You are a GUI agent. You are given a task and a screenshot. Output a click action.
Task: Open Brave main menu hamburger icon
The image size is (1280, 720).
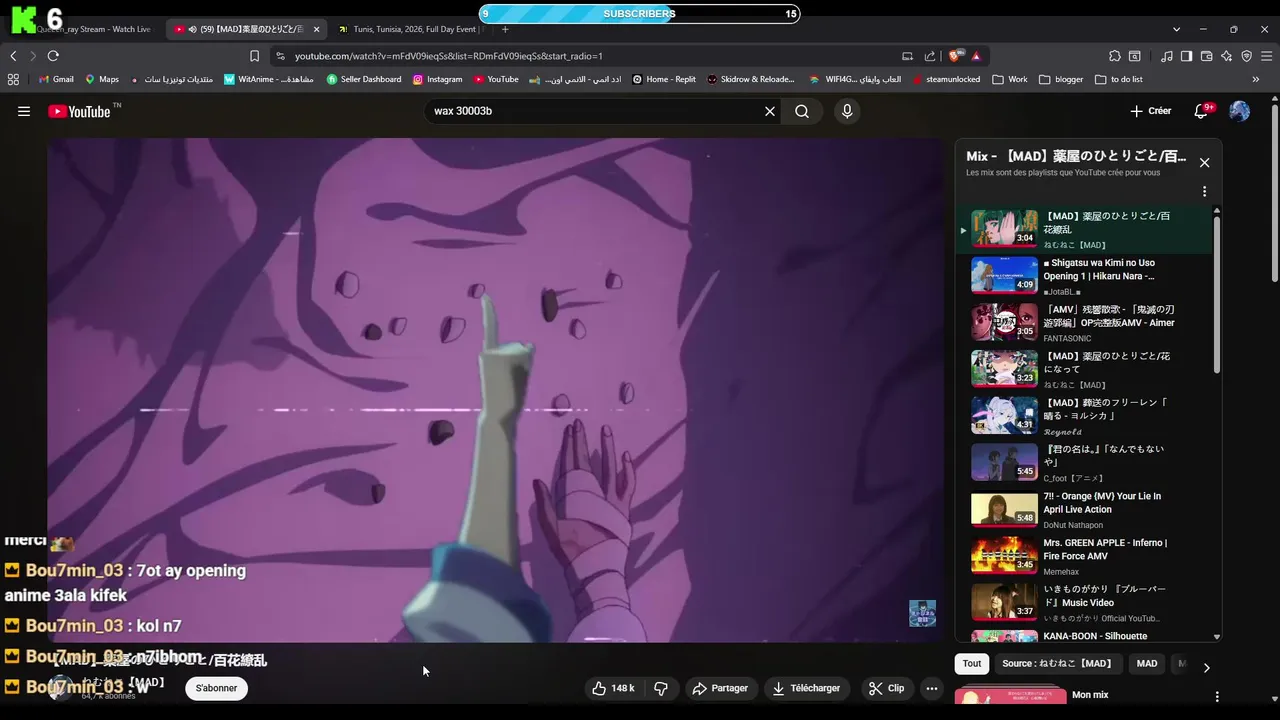pos(1266,56)
